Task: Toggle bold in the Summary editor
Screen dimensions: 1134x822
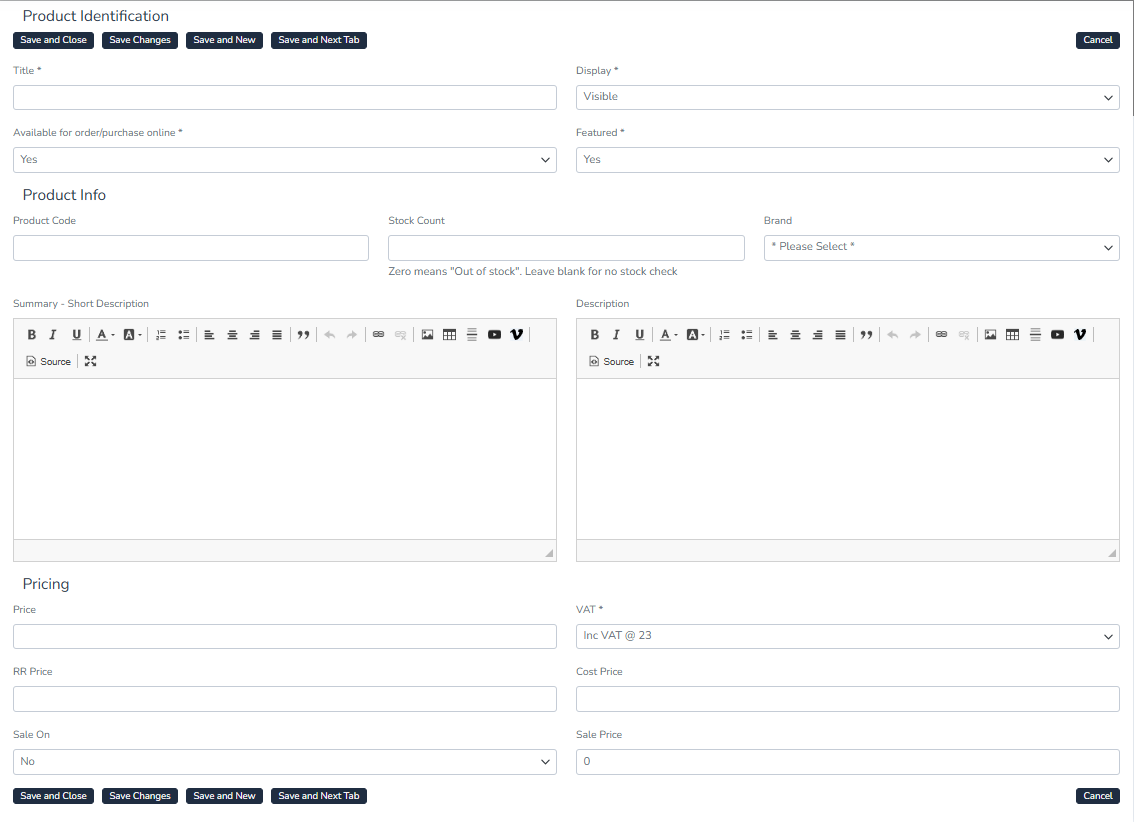Action: [x=31, y=335]
